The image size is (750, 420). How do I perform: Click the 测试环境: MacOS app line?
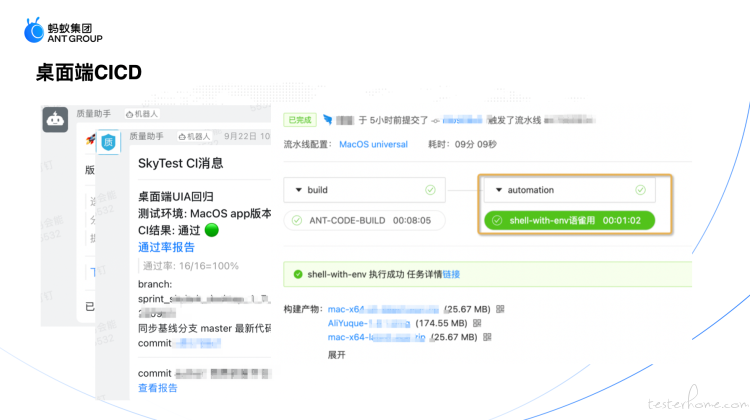point(205,213)
